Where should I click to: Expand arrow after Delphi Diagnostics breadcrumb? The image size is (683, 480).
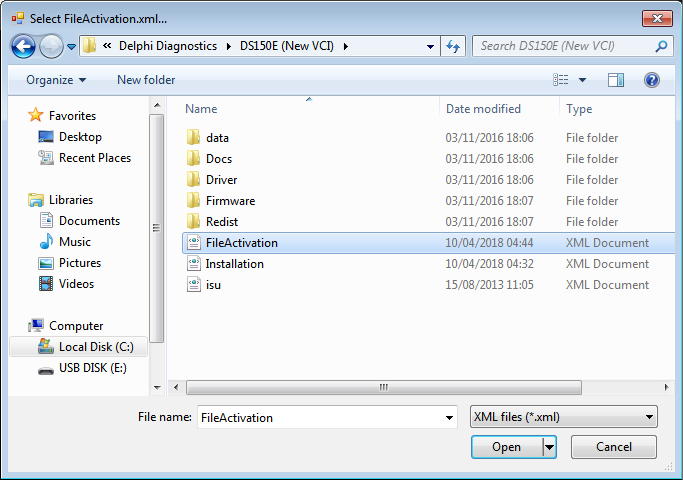[229, 46]
